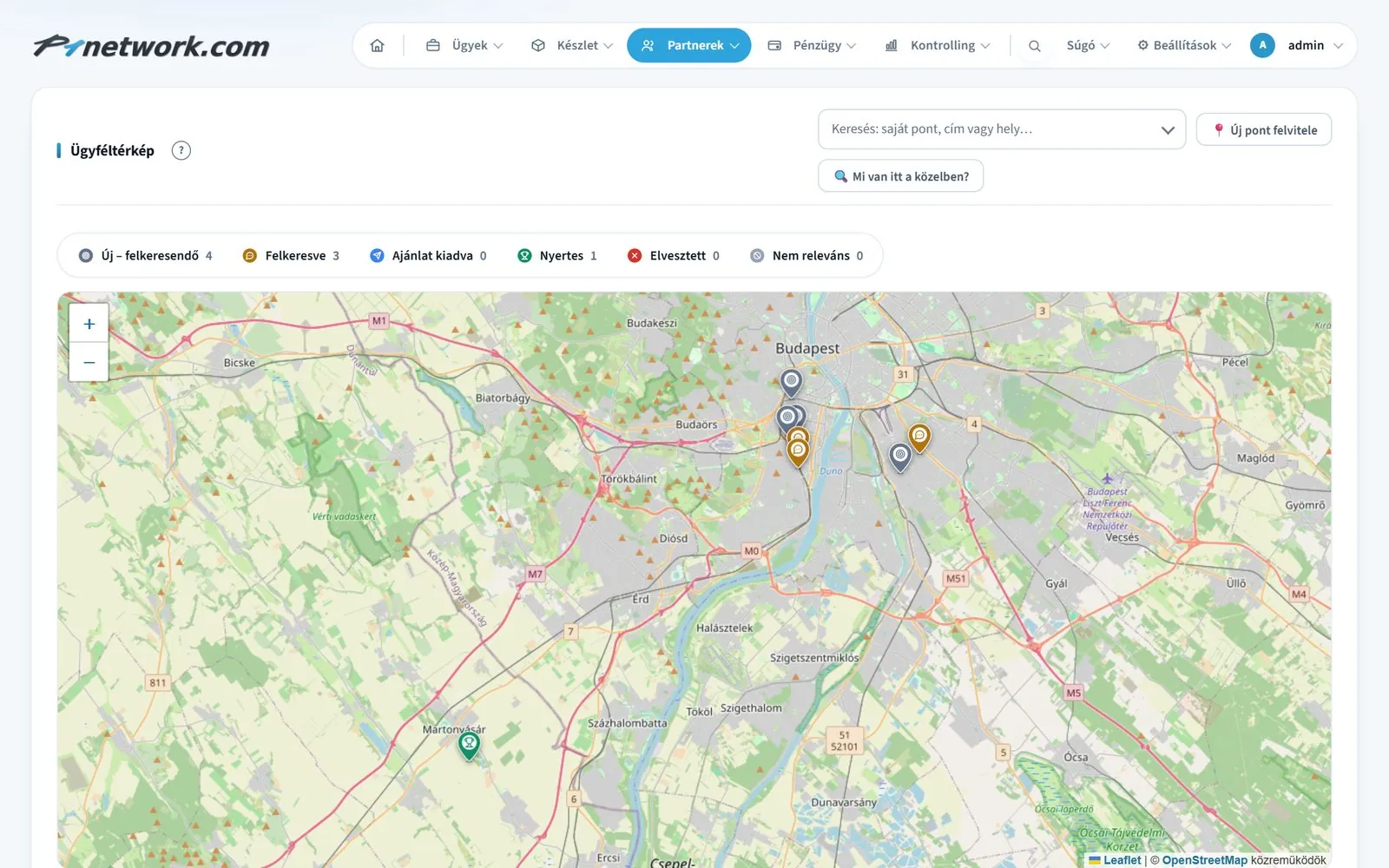This screenshot has height=868, width=1389.
Task: Open the Kontrolling menu
Action: pyautogui.click(x=937, y=45)
